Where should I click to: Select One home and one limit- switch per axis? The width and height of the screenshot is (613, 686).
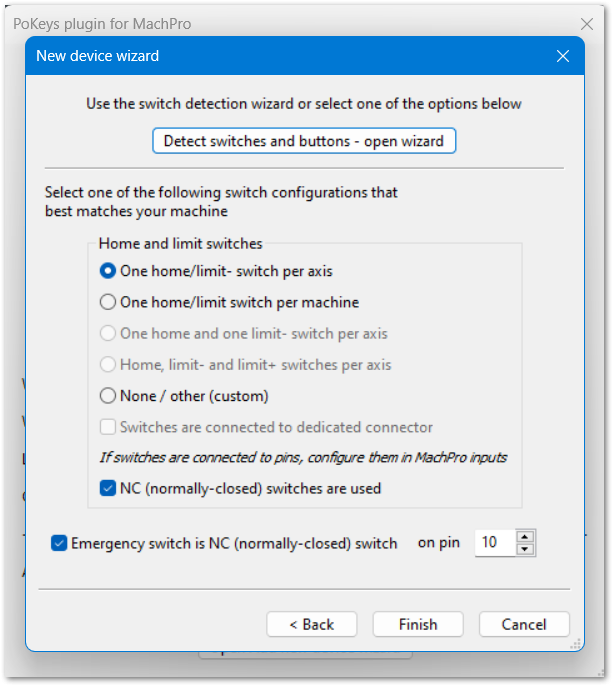(x=108, y=333)
